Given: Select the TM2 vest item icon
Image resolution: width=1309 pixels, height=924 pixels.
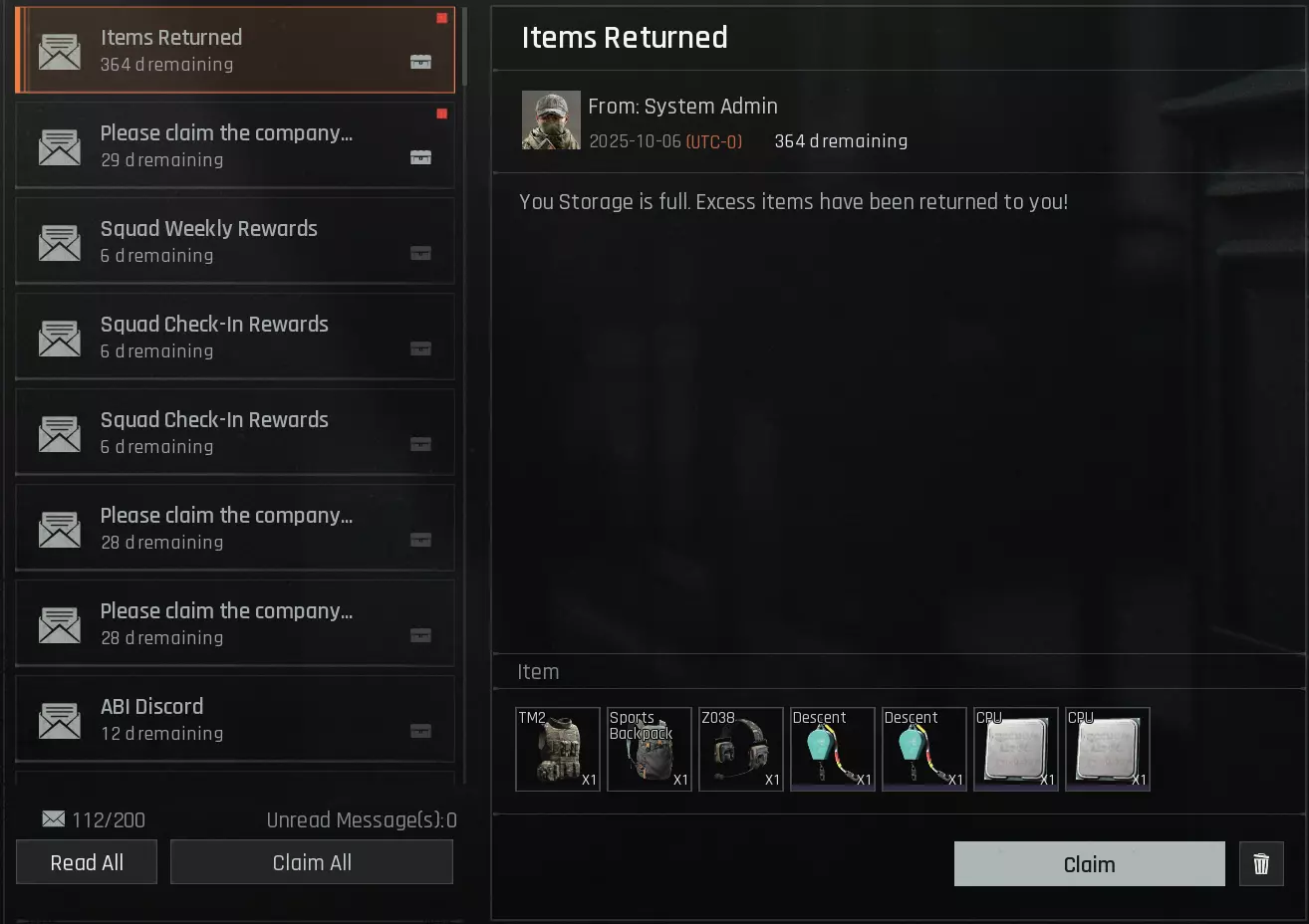Looking at the screenshot, I should 558,749.
